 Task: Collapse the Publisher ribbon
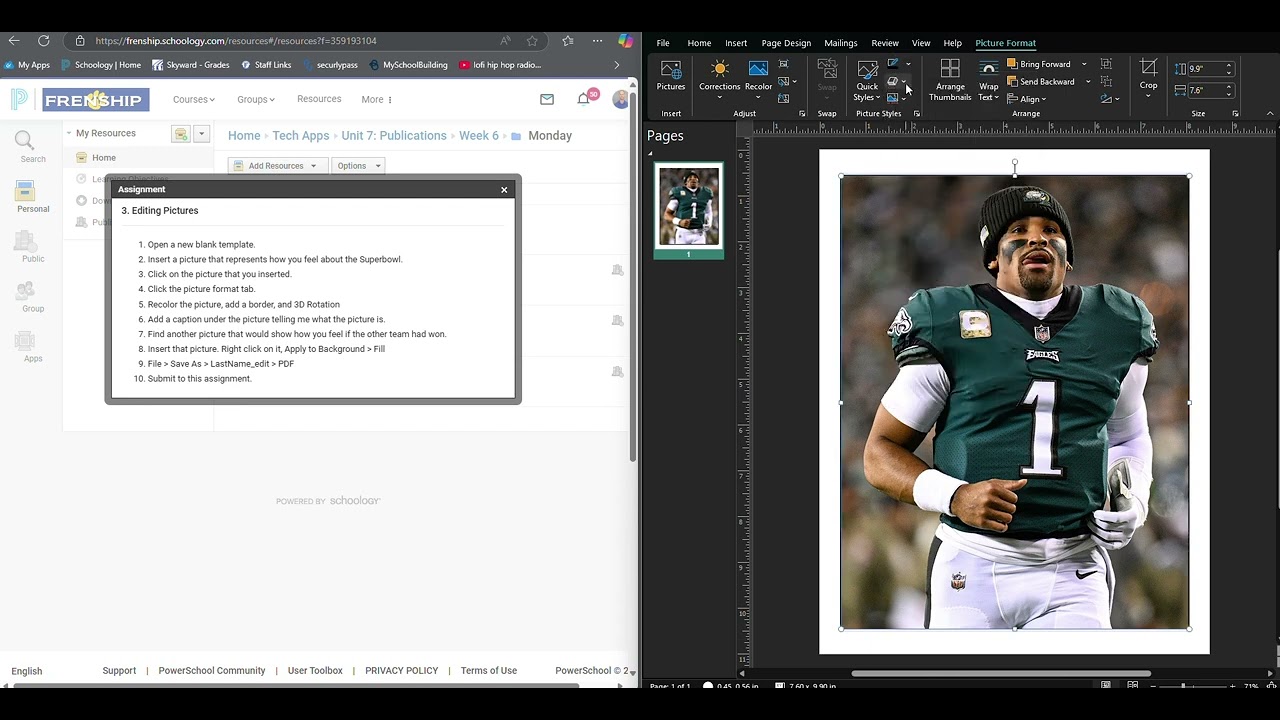coord(1270,113)
